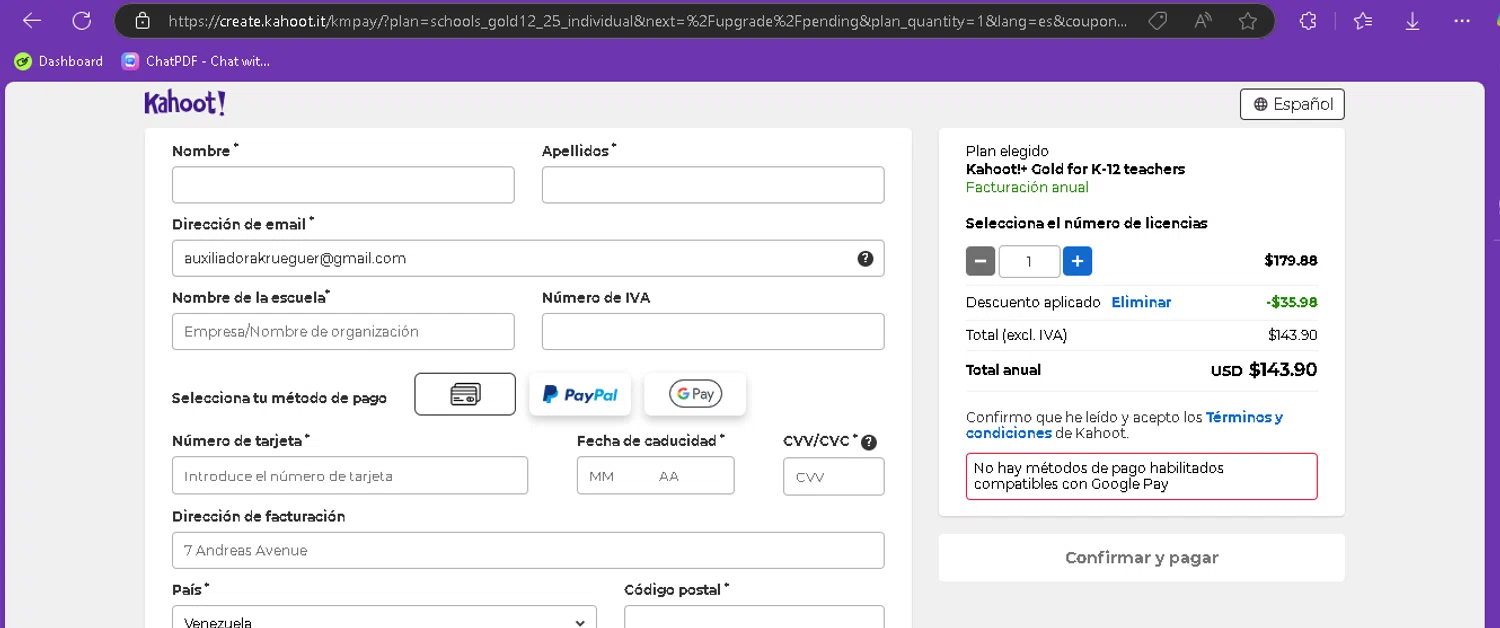The image size is (1500, 628).
Task: Open the browser extensions menu
Action: coord(1308,20)
